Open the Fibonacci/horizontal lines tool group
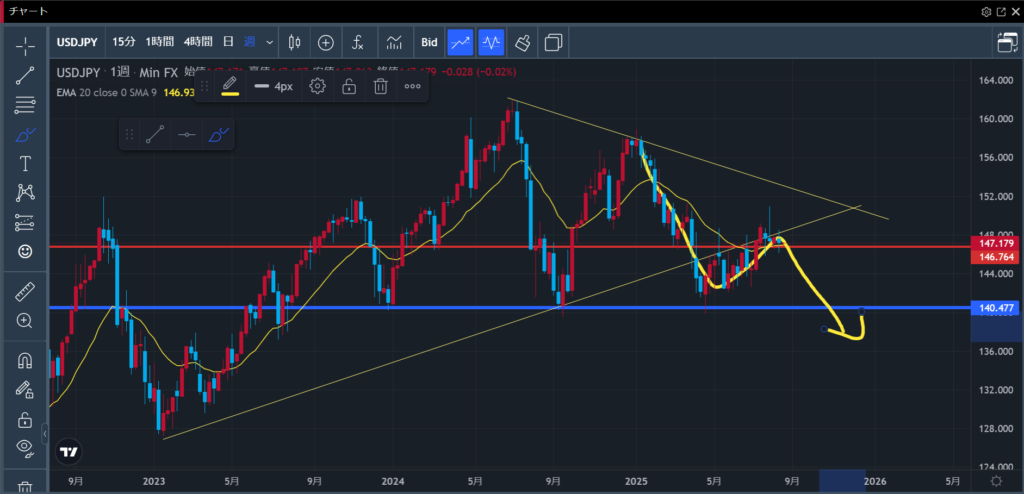Screen dimensions: 1024x494 click(25, 105)
